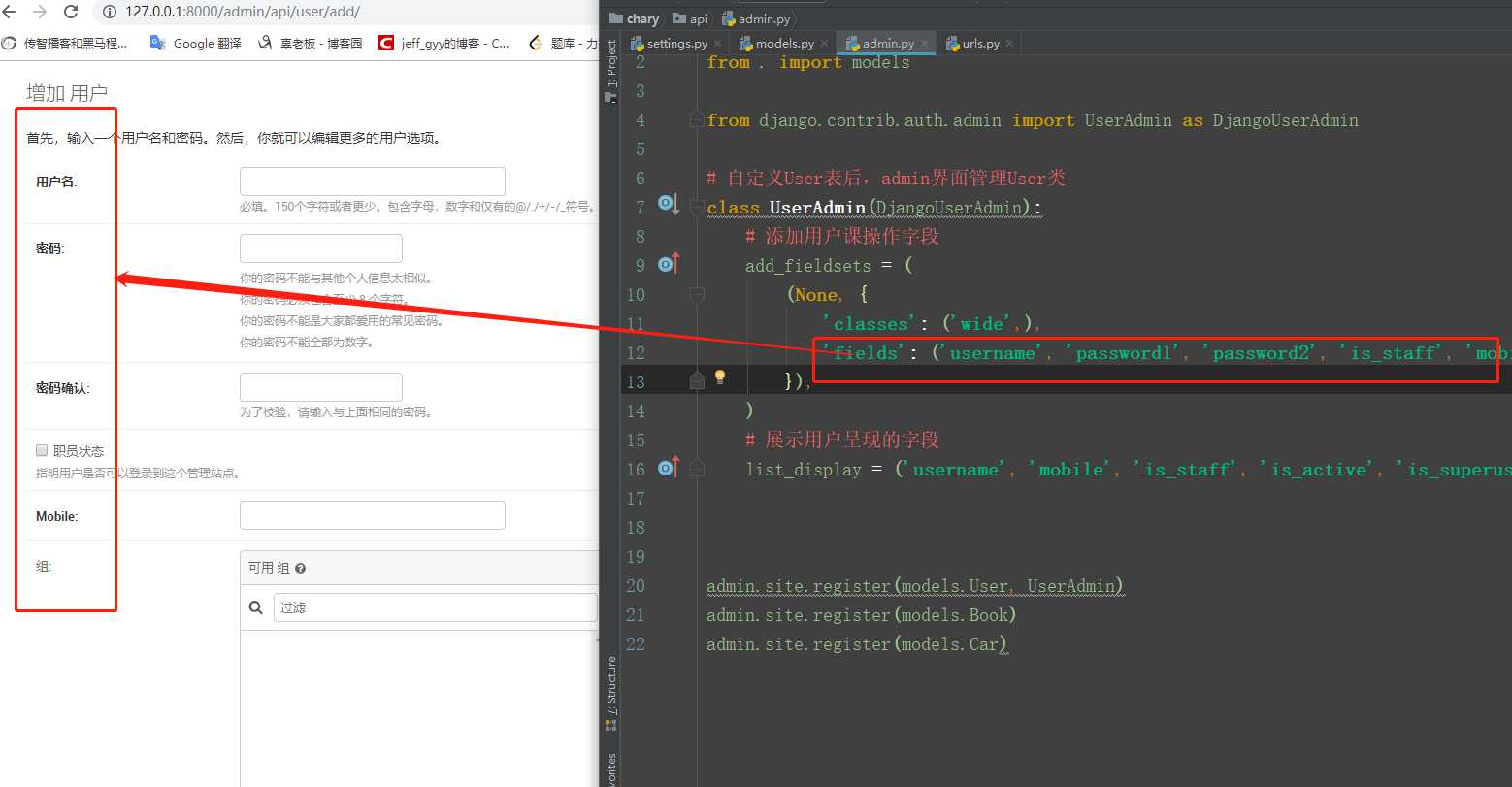Click the 密码确认 input field

[321, 387]
